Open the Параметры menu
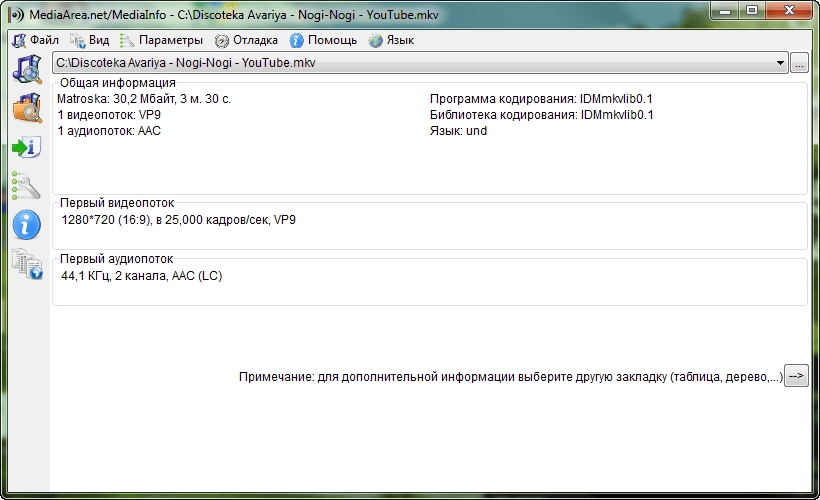This screenshot has width=820, height=500. 161,40
